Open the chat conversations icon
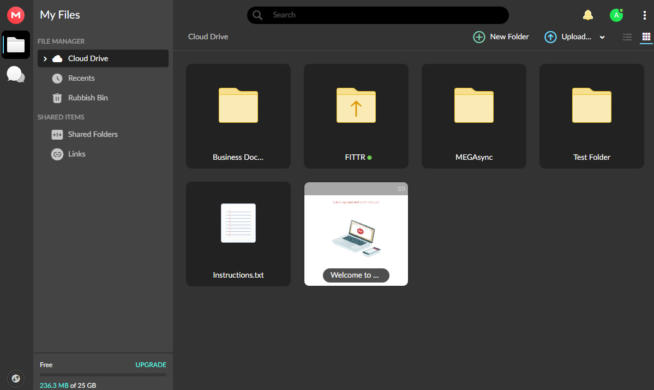The height and width of the screenshot is (390, 654). pos(15,75)
